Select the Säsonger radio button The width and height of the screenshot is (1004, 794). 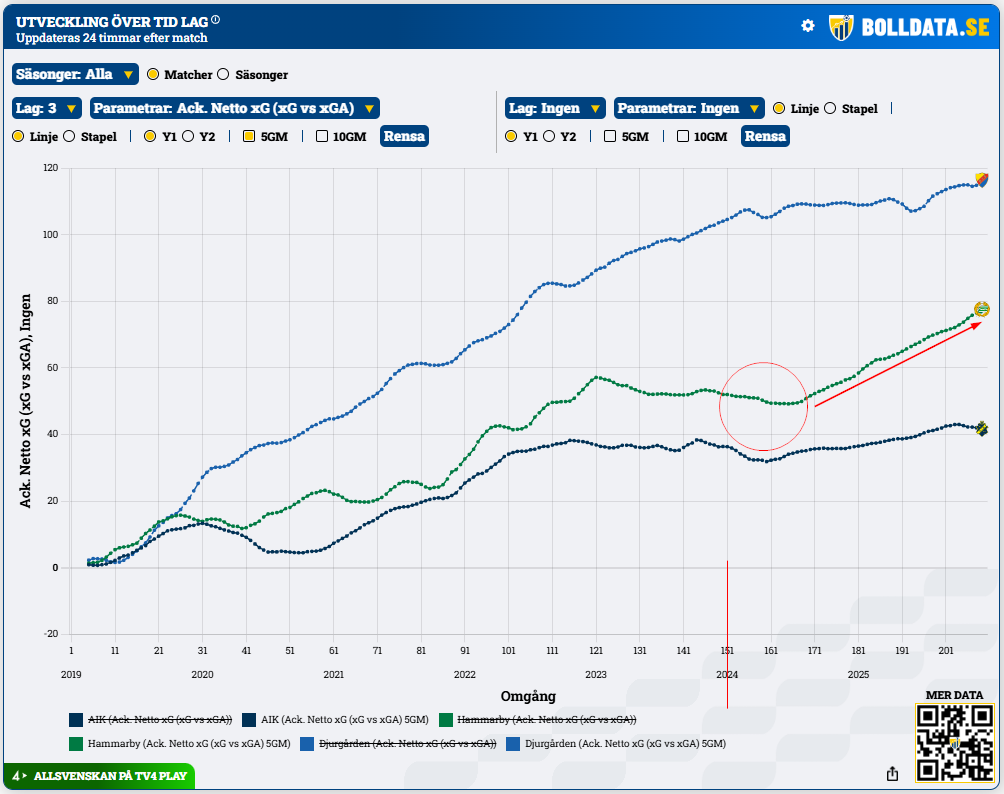(223, 74)
